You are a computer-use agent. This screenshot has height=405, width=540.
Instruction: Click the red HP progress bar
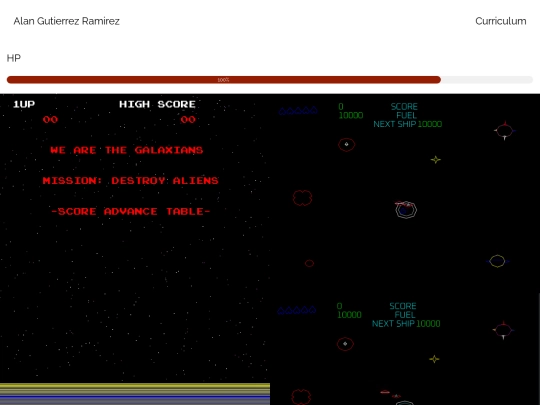coord(224,80)
